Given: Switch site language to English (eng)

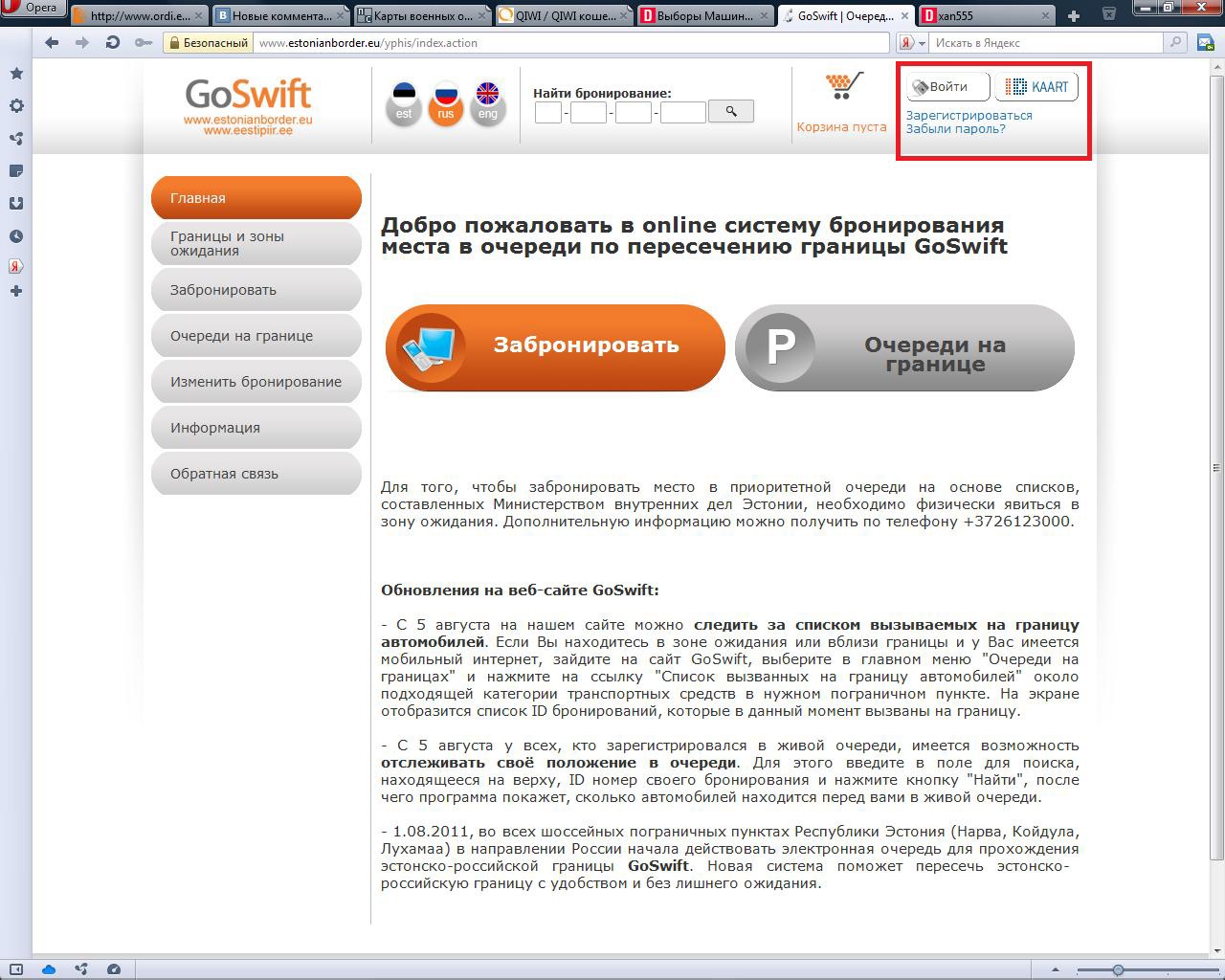Looking at the screenshot, I should (x=488, y=103).
